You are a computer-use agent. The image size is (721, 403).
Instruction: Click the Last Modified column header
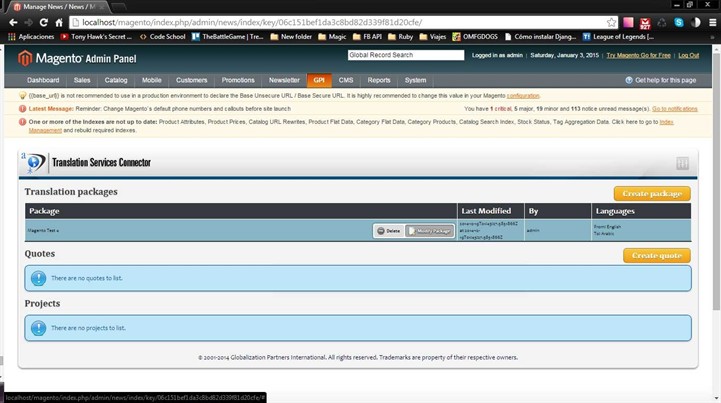(x=491, y=211)
